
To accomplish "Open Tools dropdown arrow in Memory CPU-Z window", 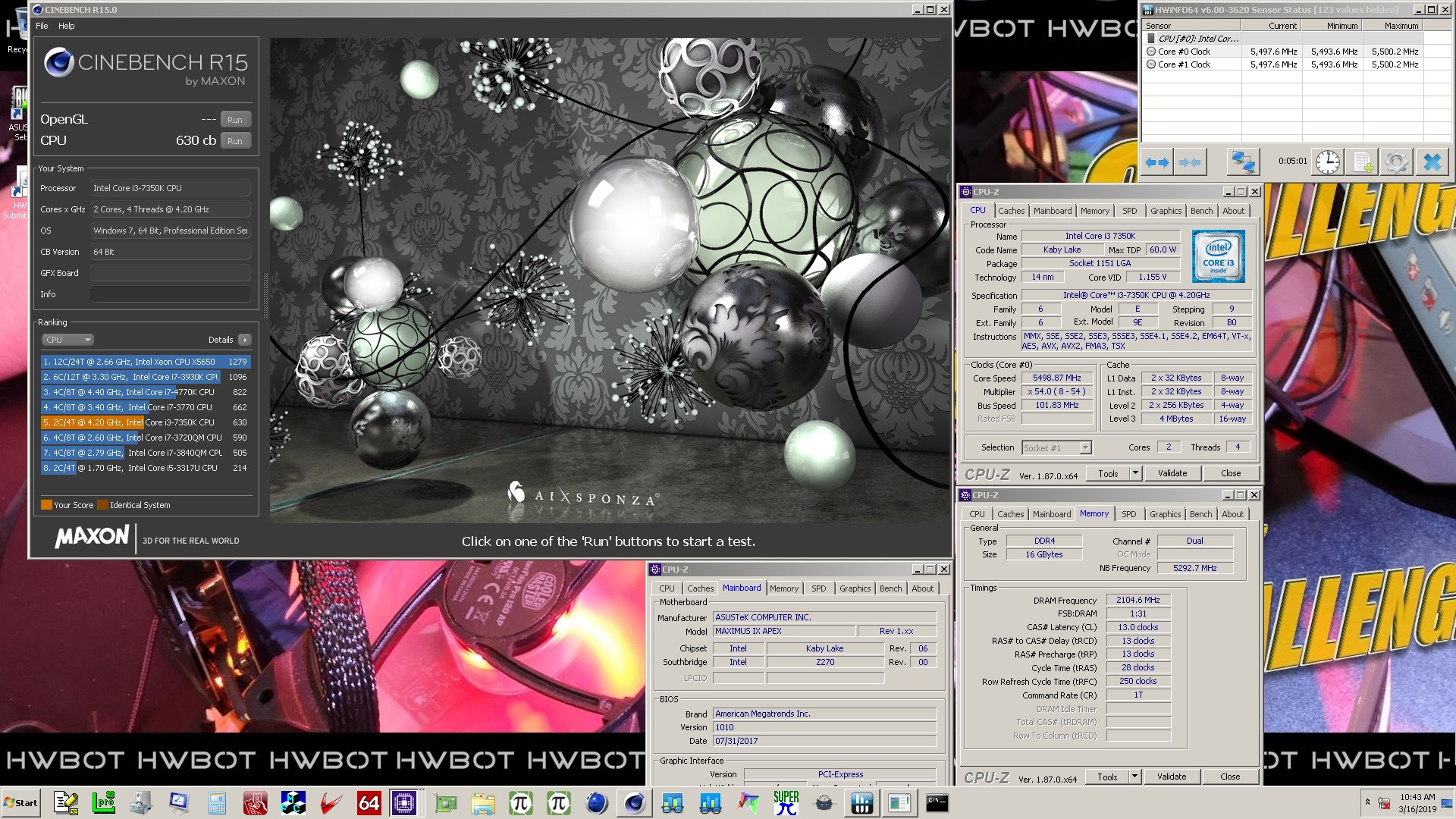I will (x=1134, y=777).
